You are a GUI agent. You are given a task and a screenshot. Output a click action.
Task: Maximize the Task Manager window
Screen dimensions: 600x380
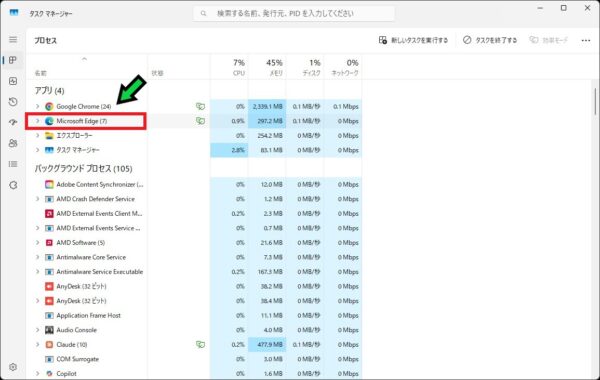coord(563,8)
